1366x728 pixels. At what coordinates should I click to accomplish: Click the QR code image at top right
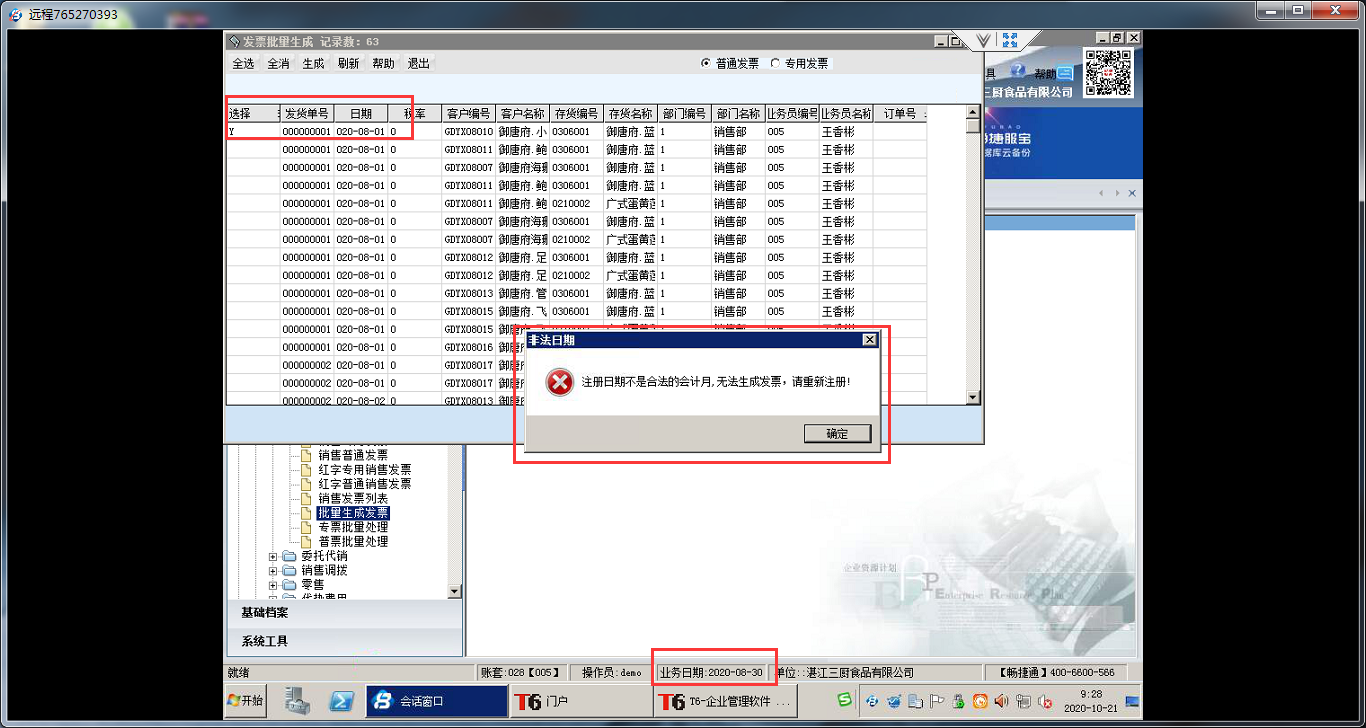point(1108,72)
